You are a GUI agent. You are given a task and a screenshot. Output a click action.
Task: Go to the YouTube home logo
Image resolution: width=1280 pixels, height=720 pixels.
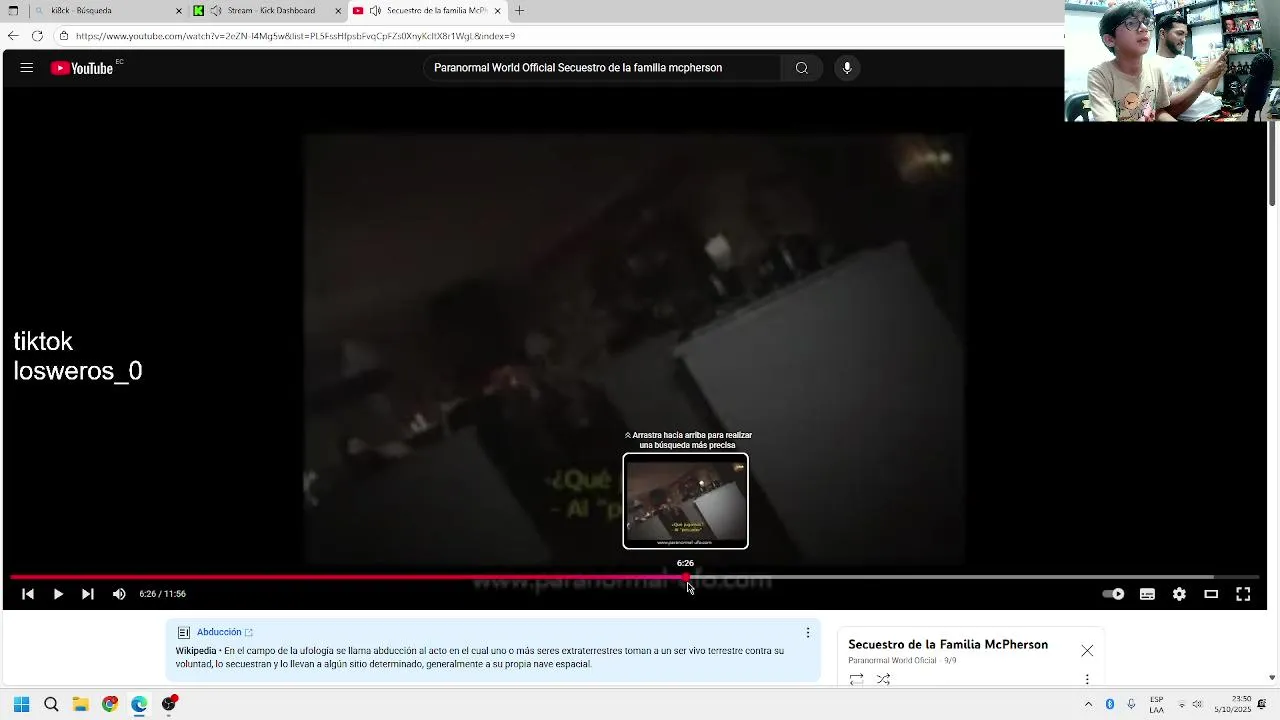pyautogui.click(x=82, y=68)
